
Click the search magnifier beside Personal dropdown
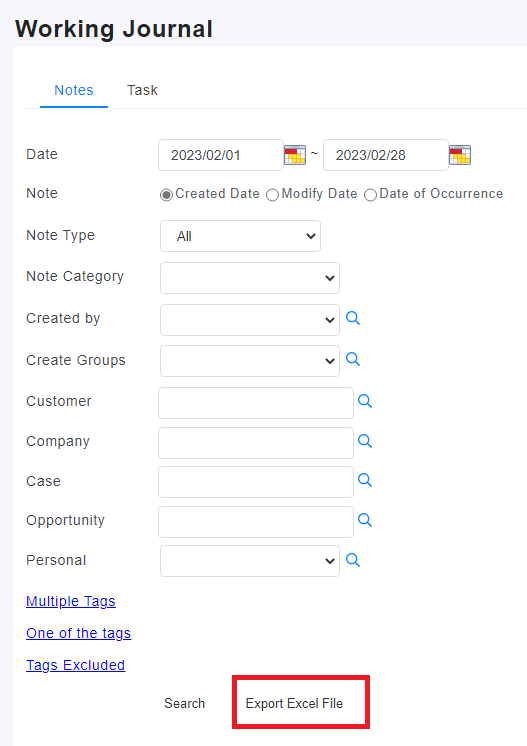pyautogui.click(x=353, y=560)
